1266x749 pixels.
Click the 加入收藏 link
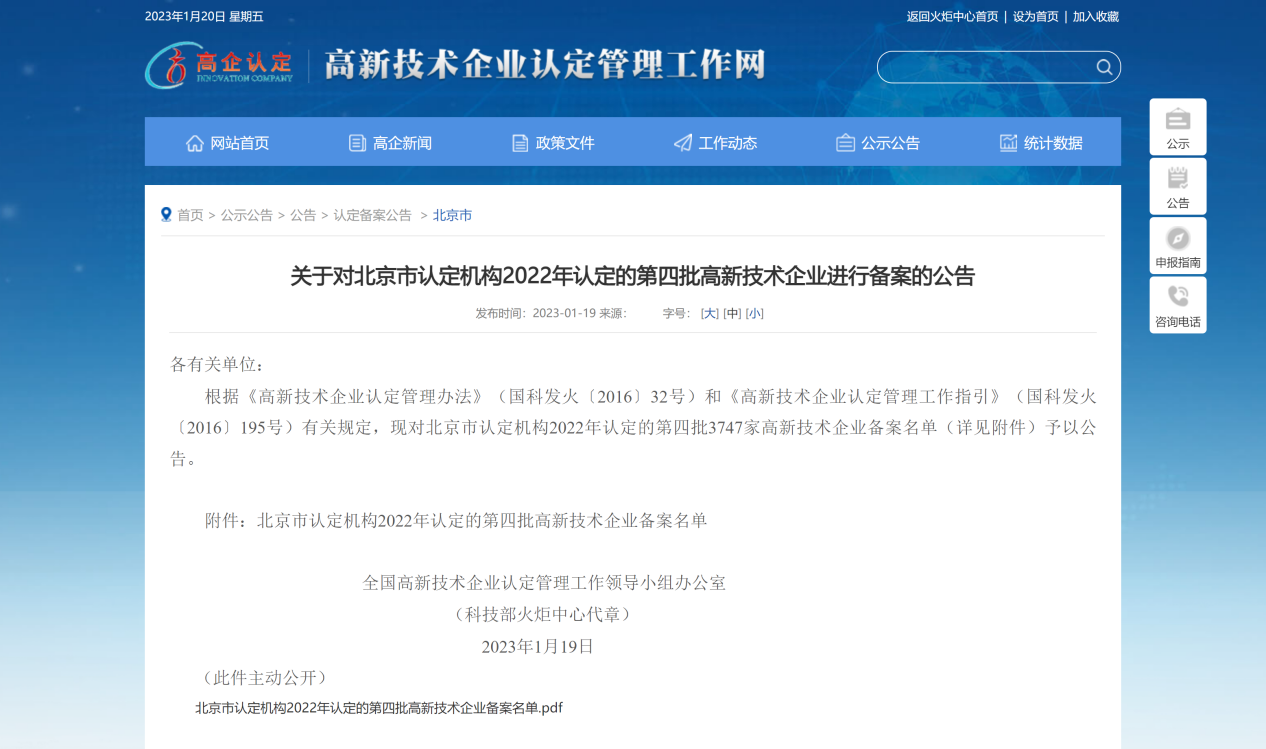(x=1095, y=16)
